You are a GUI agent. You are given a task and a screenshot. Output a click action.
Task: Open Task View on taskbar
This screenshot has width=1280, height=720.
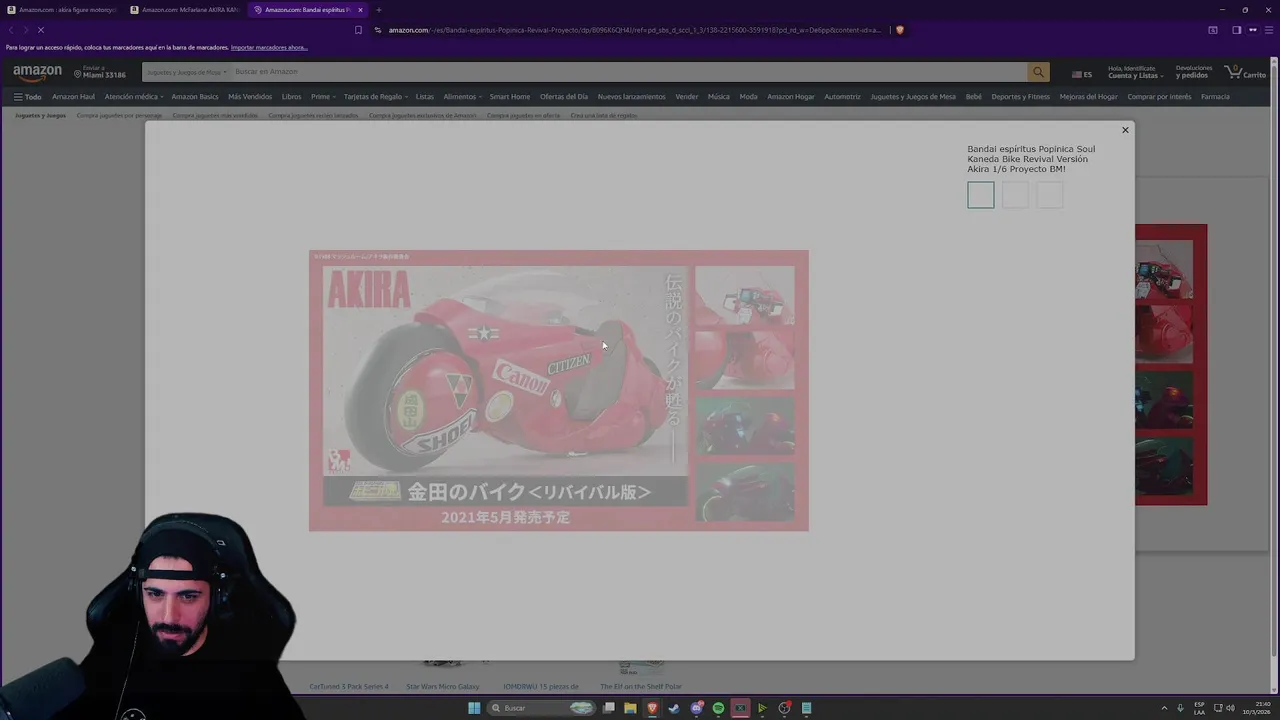[608, 708]
